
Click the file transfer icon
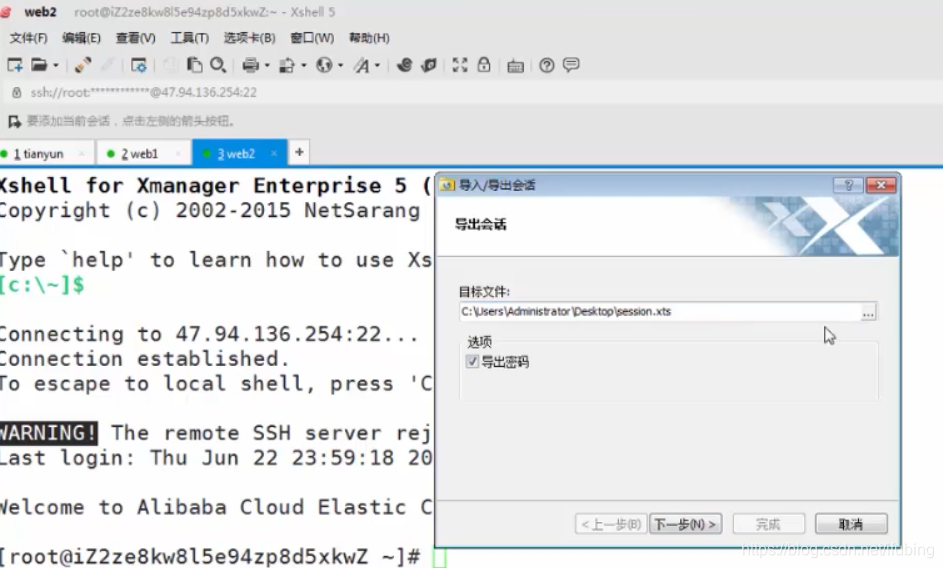[287, 64]
